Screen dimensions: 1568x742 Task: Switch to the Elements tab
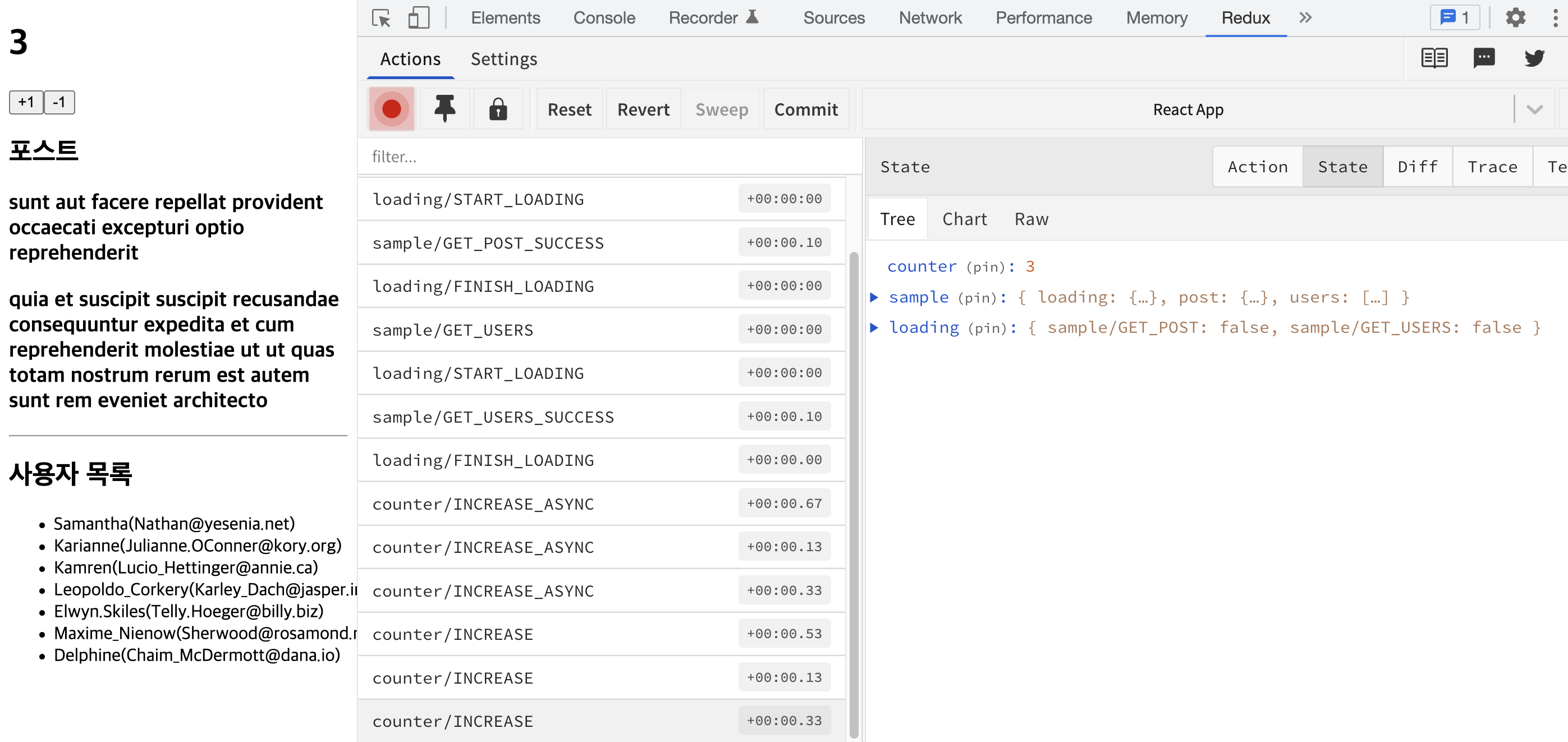505,17
